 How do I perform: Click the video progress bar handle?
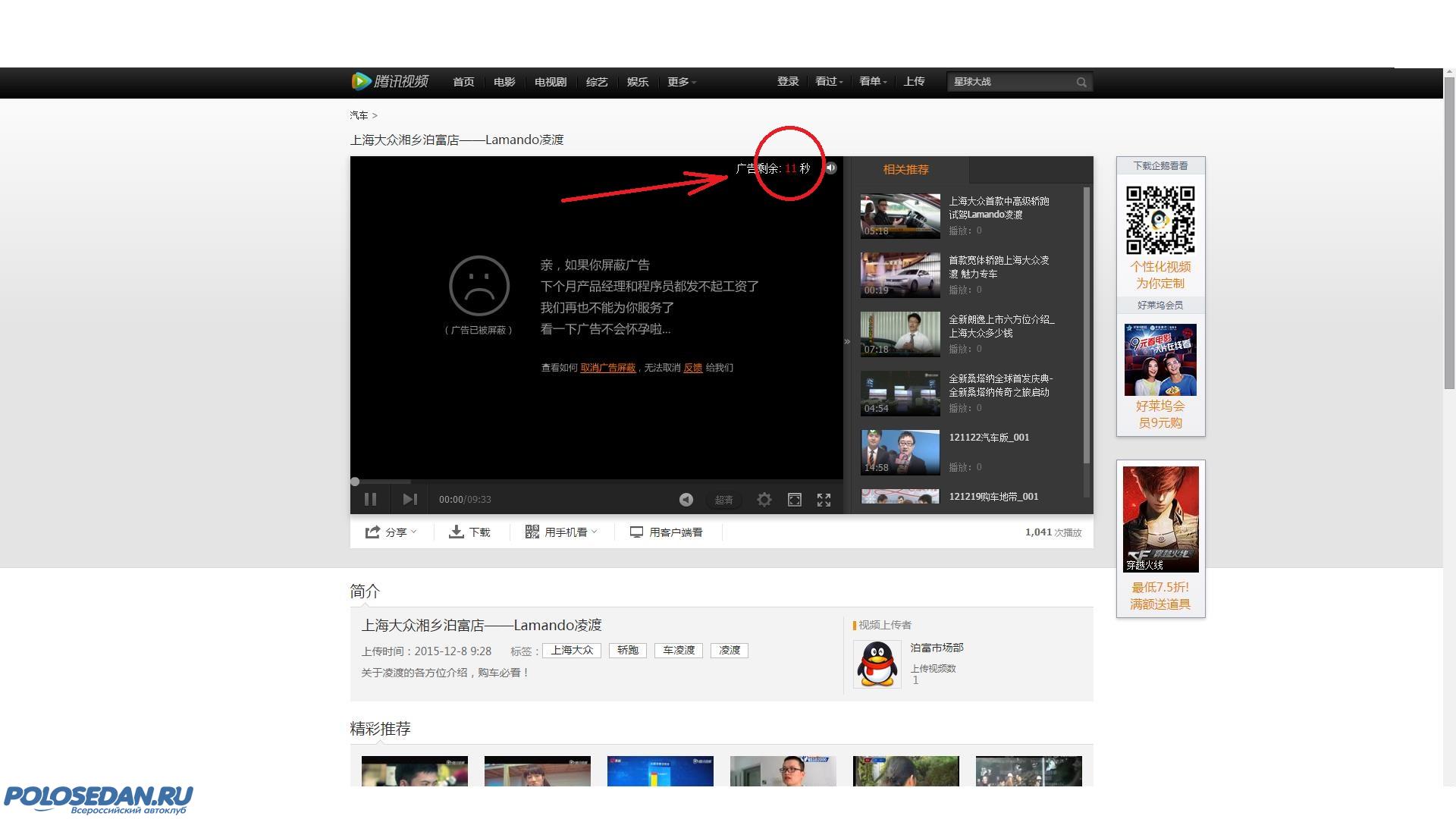355,482
